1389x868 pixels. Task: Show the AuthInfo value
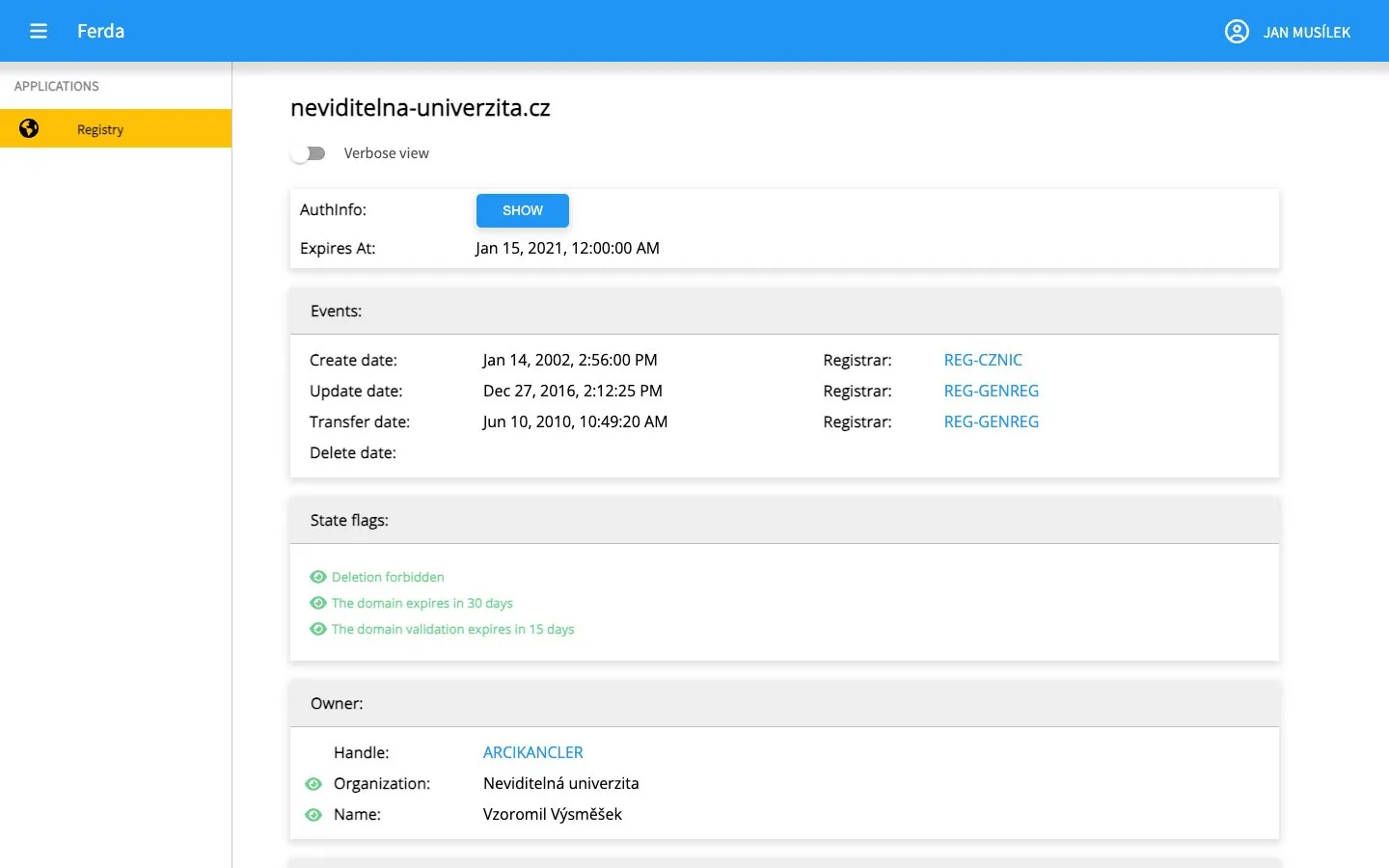tap(523, 210)
